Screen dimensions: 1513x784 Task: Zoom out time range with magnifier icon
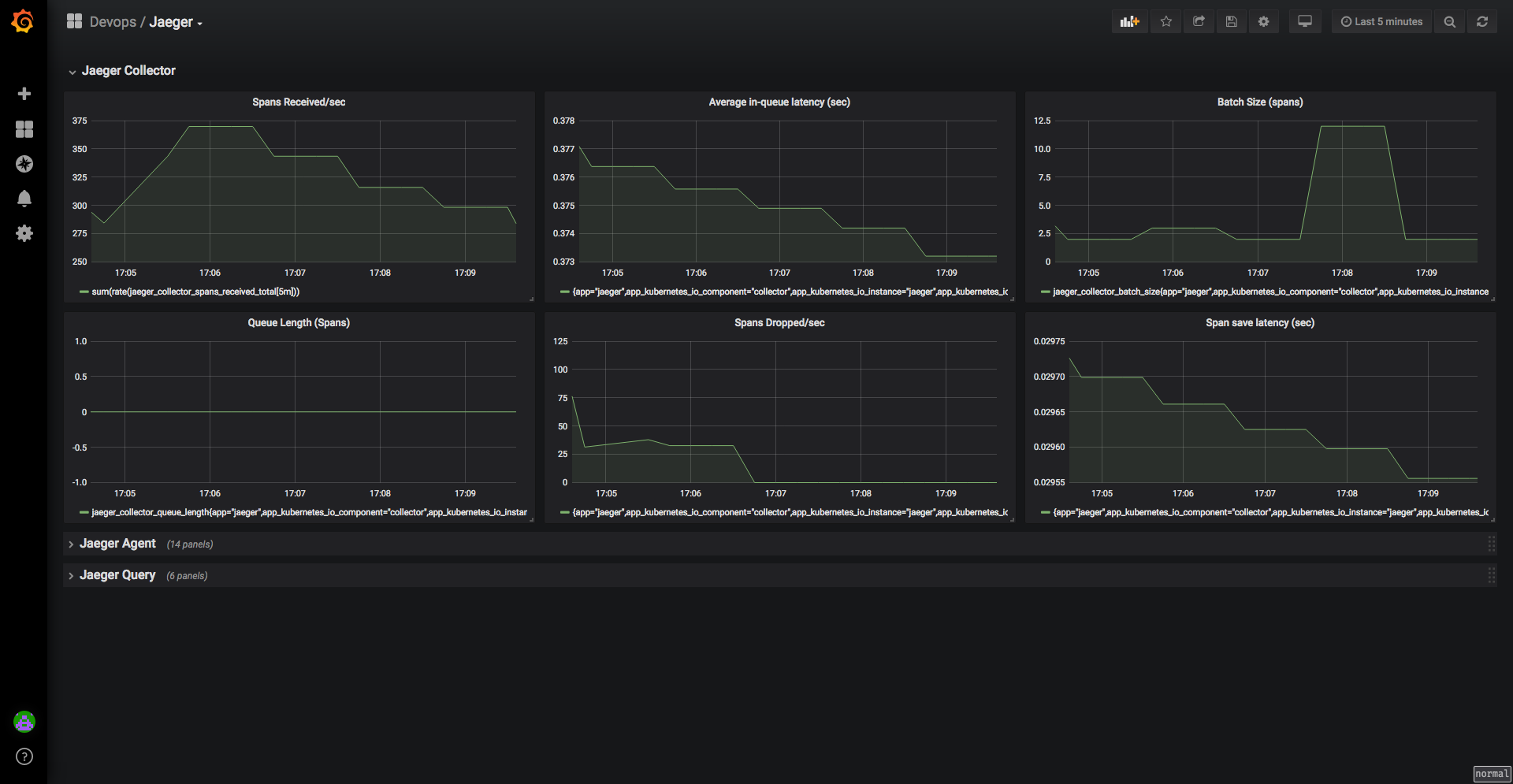tap(1449, 22)
